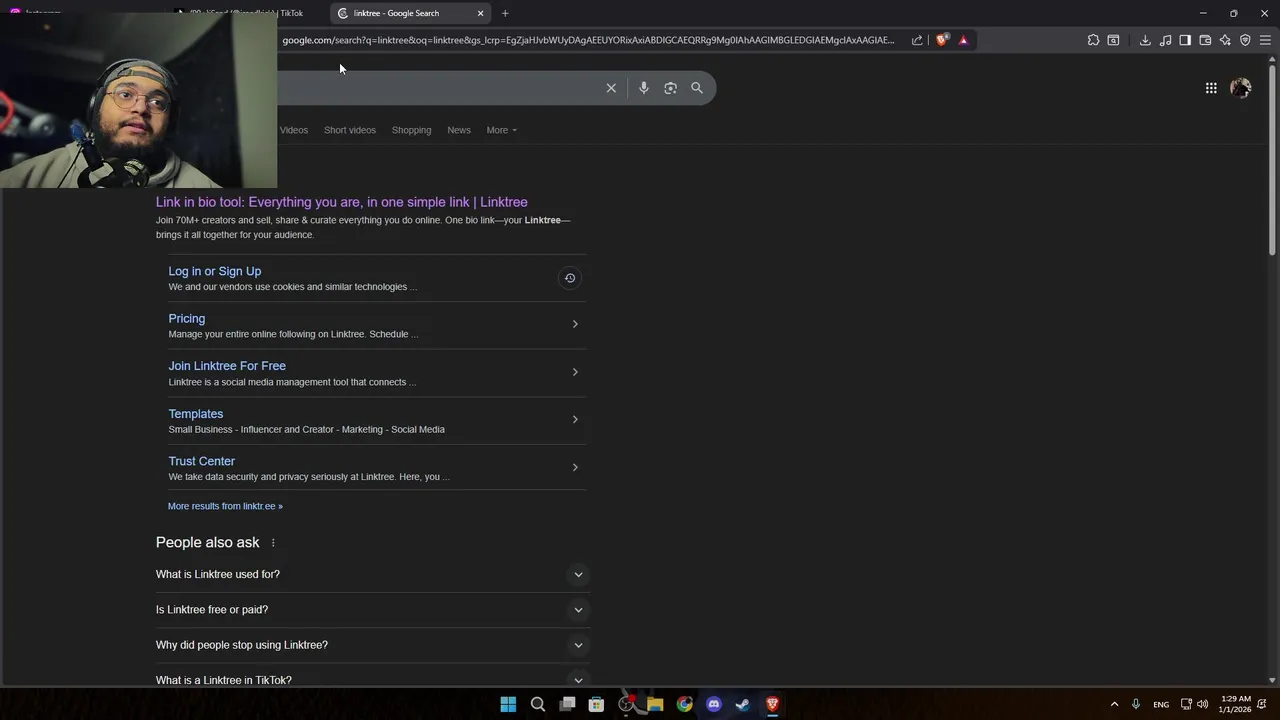The width and height of the screenshot is (1280, 720).
Task: Start voice search with microphone icon
Action: point(644,88)
